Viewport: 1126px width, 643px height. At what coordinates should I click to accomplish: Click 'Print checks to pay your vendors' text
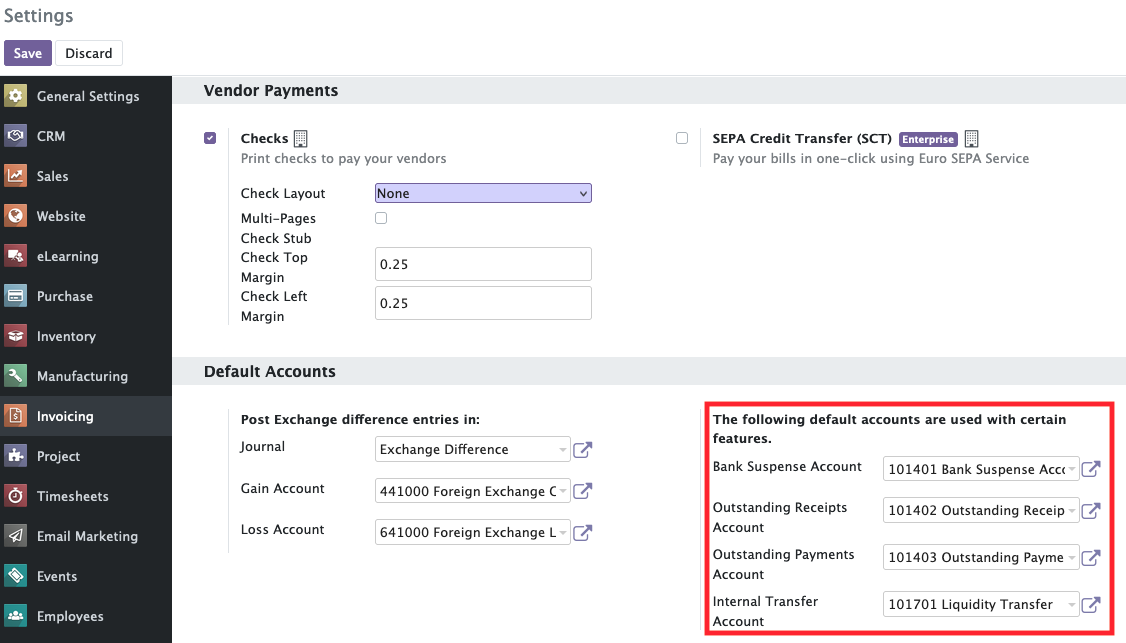click(343, 159)
